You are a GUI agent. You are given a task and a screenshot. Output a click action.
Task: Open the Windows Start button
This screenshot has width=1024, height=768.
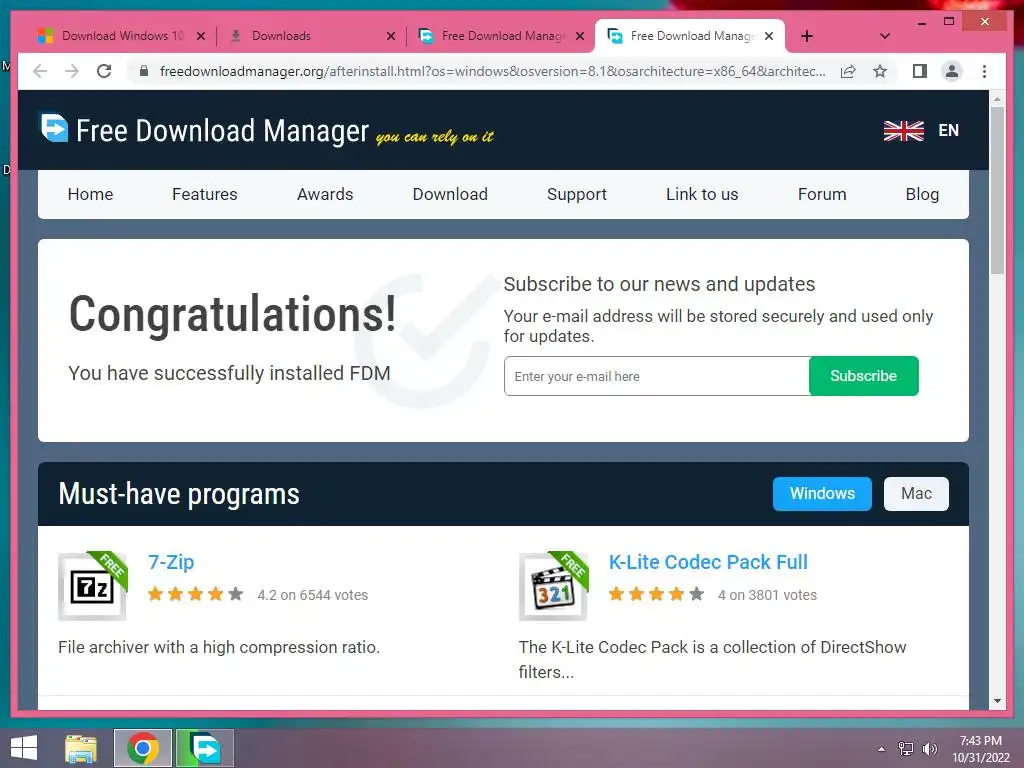tap(24, 748)
